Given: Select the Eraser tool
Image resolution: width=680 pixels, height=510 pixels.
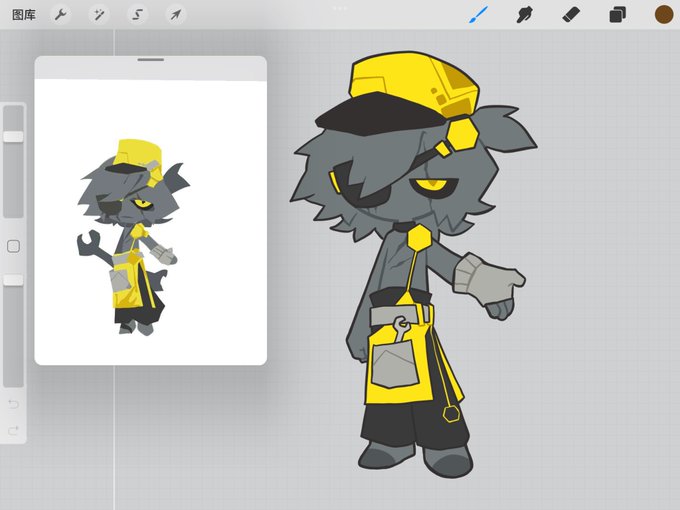Looking at the screenshot, I should coord(571,15).
